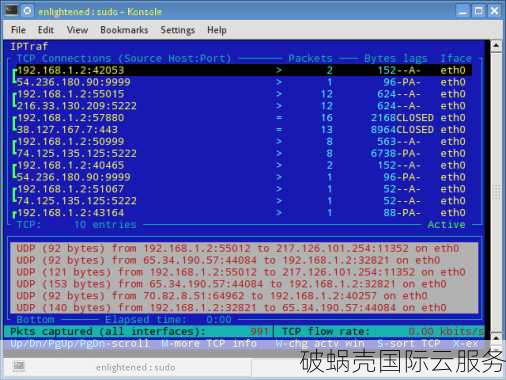Click the 'TCP Connections (Source Host:Port)' header

point(124,58)
